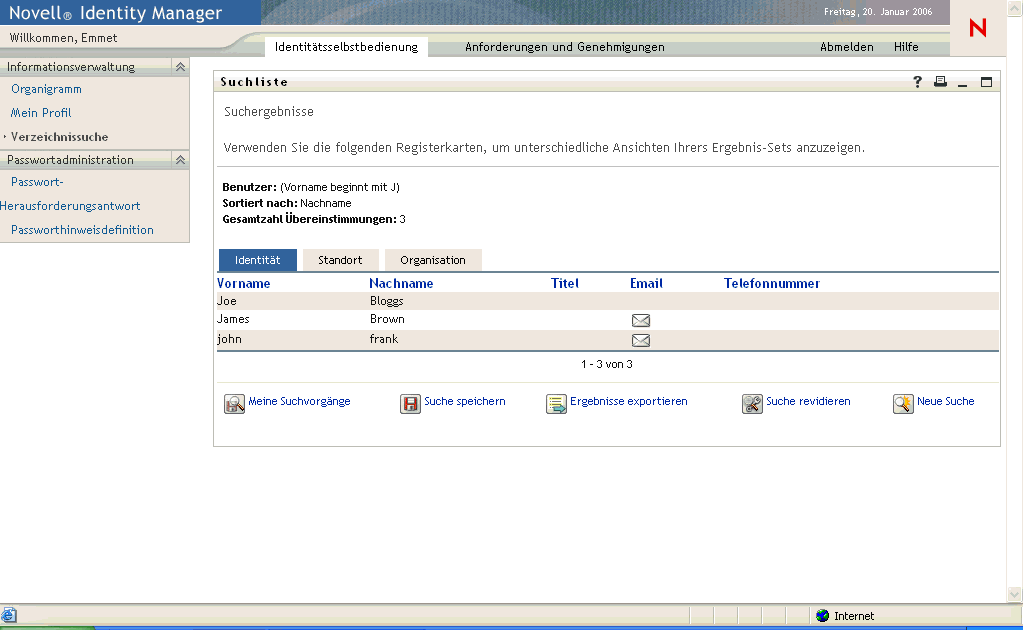Sort by the Telefonnummer column header
This screenshot has height=630, width=1023.
click(x=772, y=284)
